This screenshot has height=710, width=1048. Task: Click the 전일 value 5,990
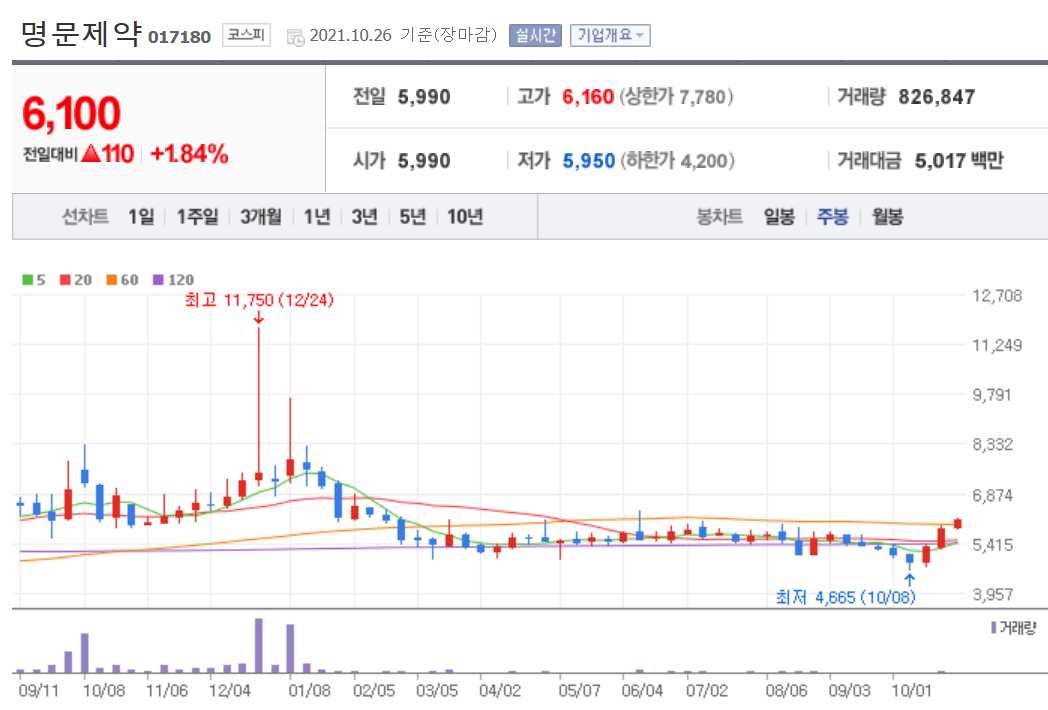[424, 97]
